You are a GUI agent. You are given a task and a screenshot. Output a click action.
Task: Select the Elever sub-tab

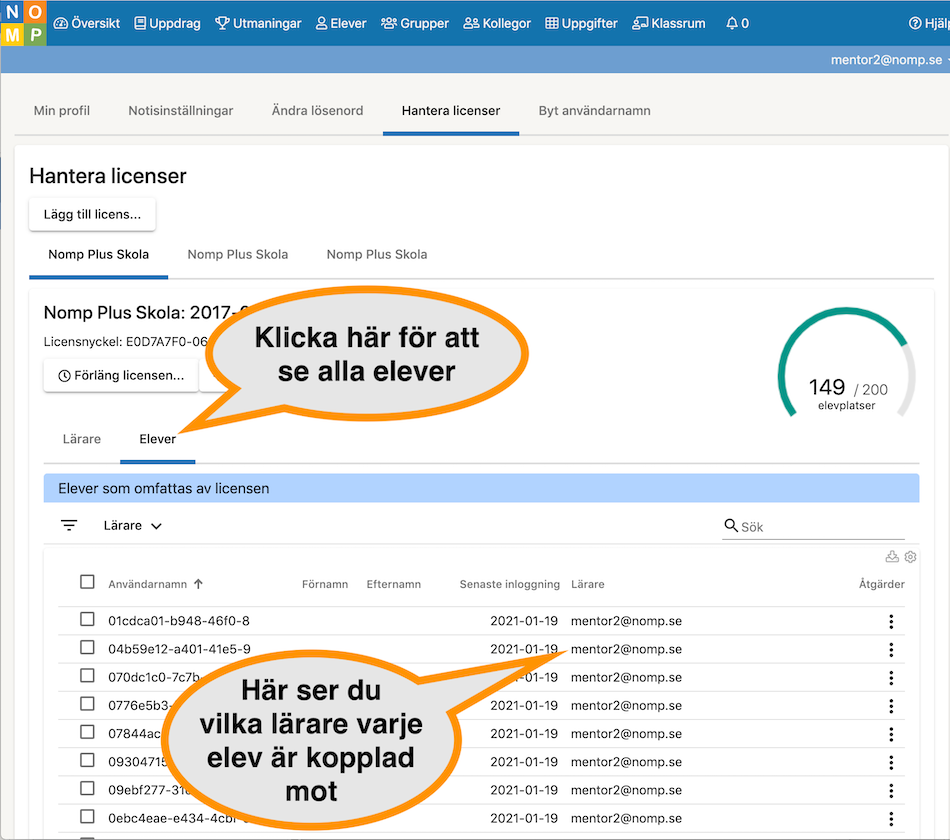[x=158, y=439]
